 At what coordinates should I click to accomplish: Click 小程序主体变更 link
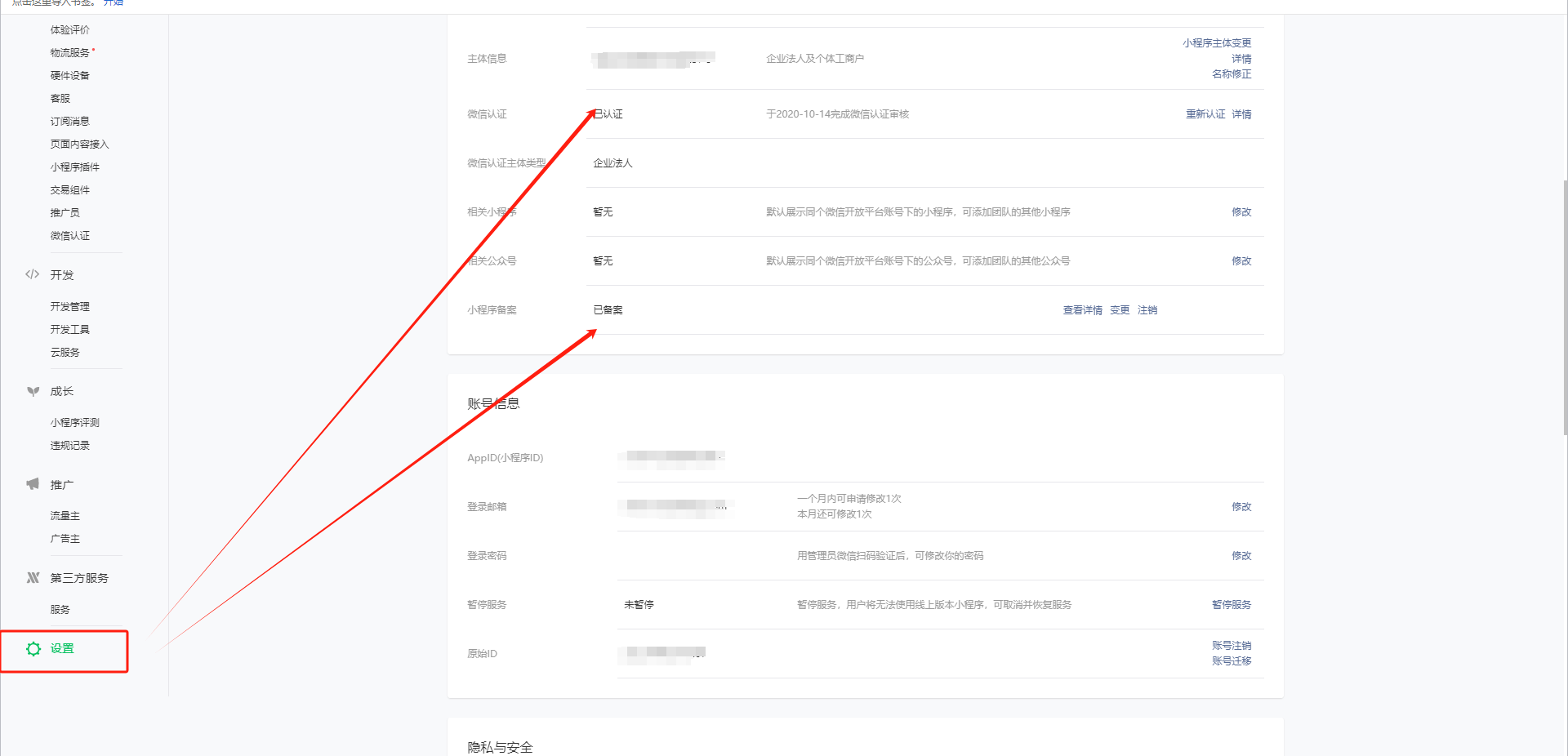[x=1216, y=43]
